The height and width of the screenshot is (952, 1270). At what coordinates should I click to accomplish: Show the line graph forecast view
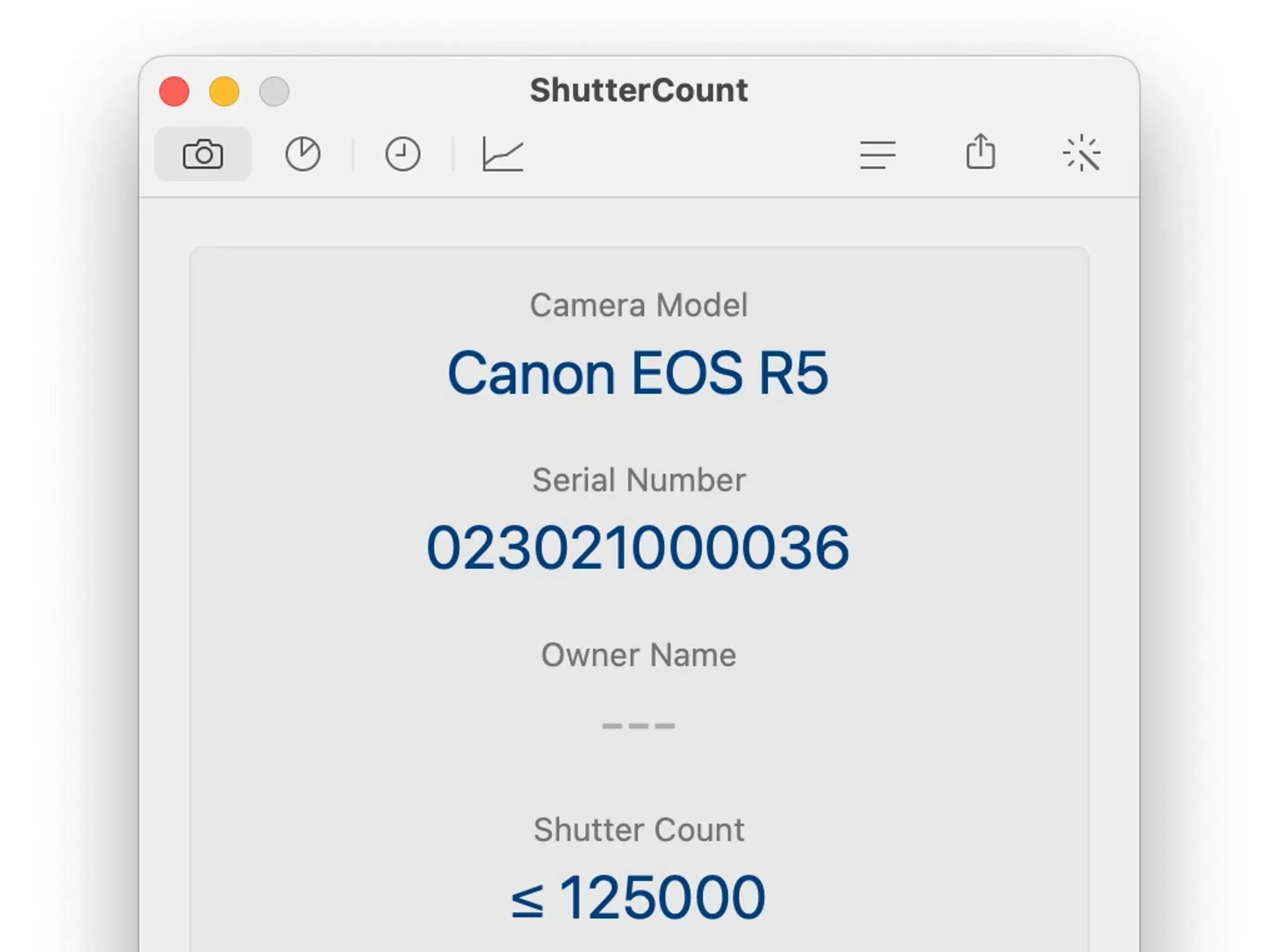pos(503,154)
